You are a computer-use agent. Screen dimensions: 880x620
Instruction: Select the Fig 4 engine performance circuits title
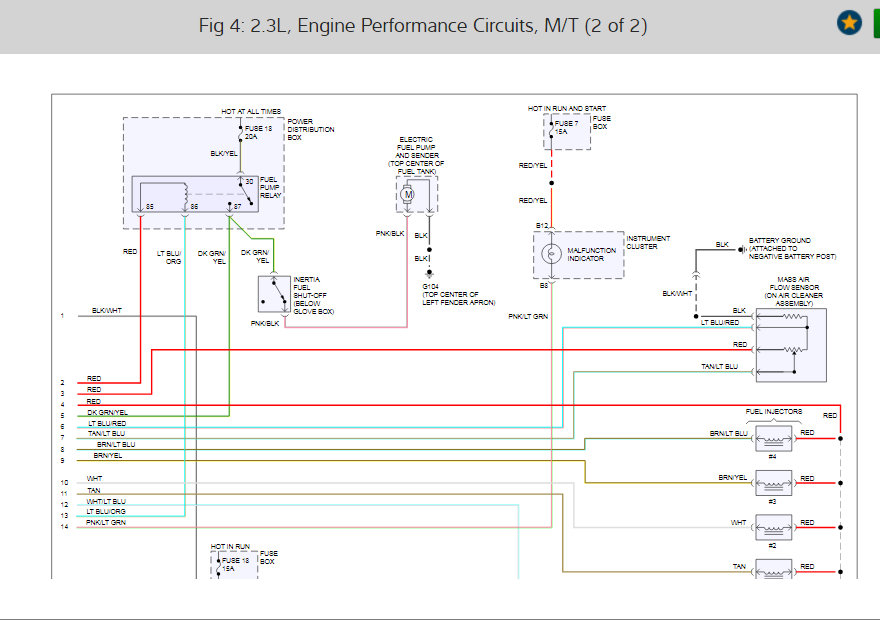(423, 25)
